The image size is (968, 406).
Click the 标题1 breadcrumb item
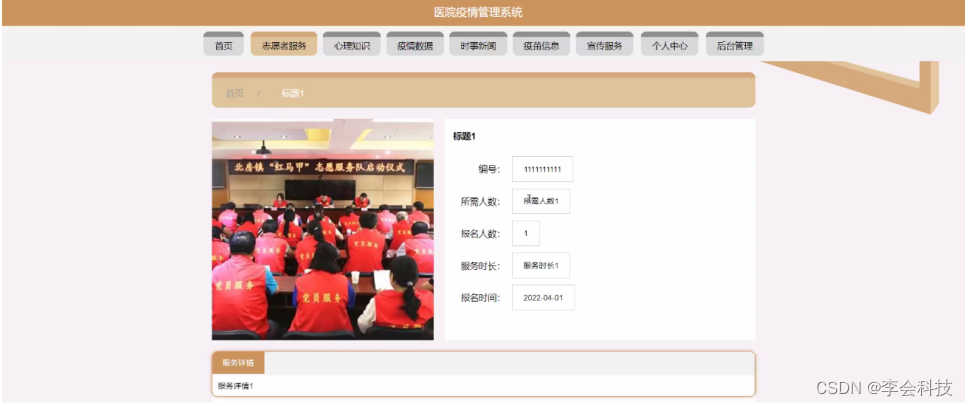293,93
